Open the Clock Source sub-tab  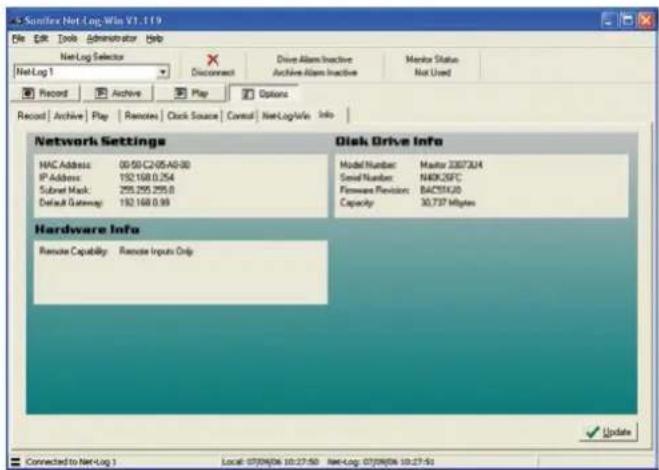coord(192,116)
